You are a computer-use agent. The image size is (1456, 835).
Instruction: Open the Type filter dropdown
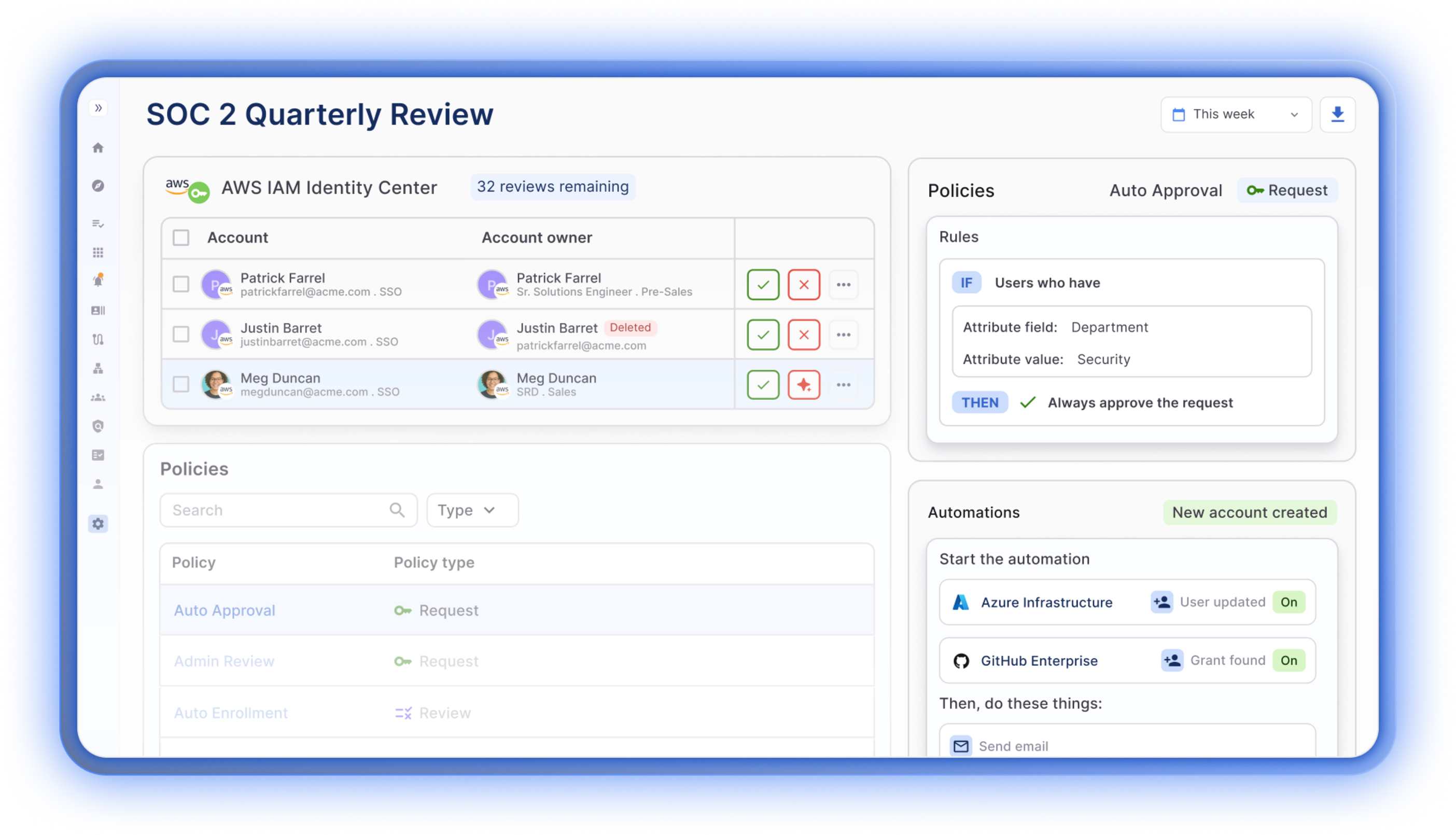(472, 510)
